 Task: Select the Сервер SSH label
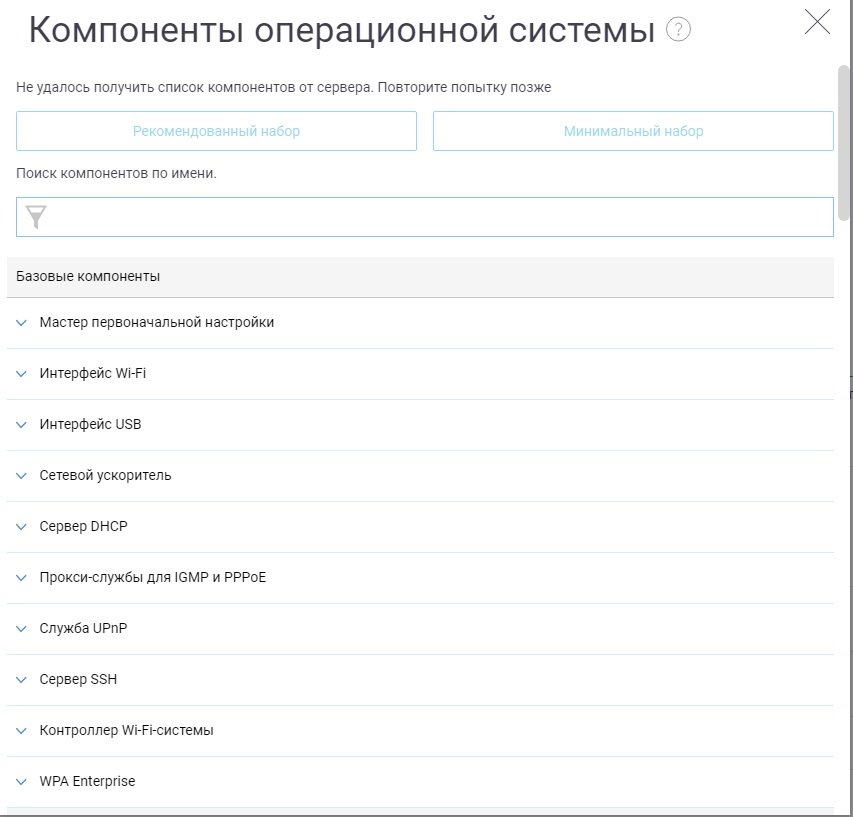(x=78, y=679)
